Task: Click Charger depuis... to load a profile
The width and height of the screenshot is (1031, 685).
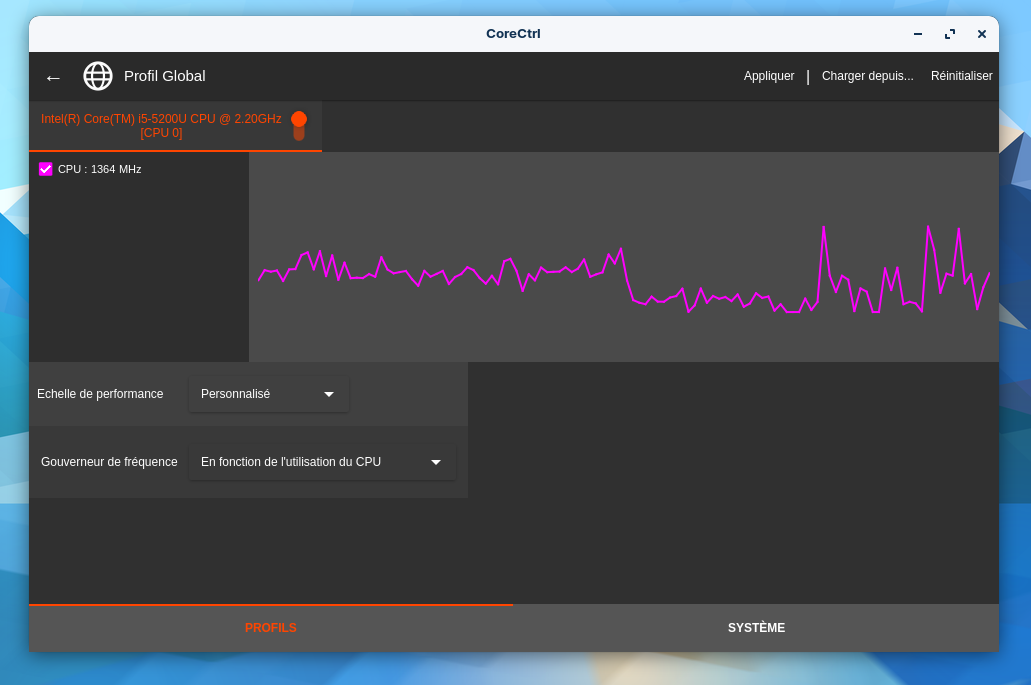Action: tap(867, 76)
